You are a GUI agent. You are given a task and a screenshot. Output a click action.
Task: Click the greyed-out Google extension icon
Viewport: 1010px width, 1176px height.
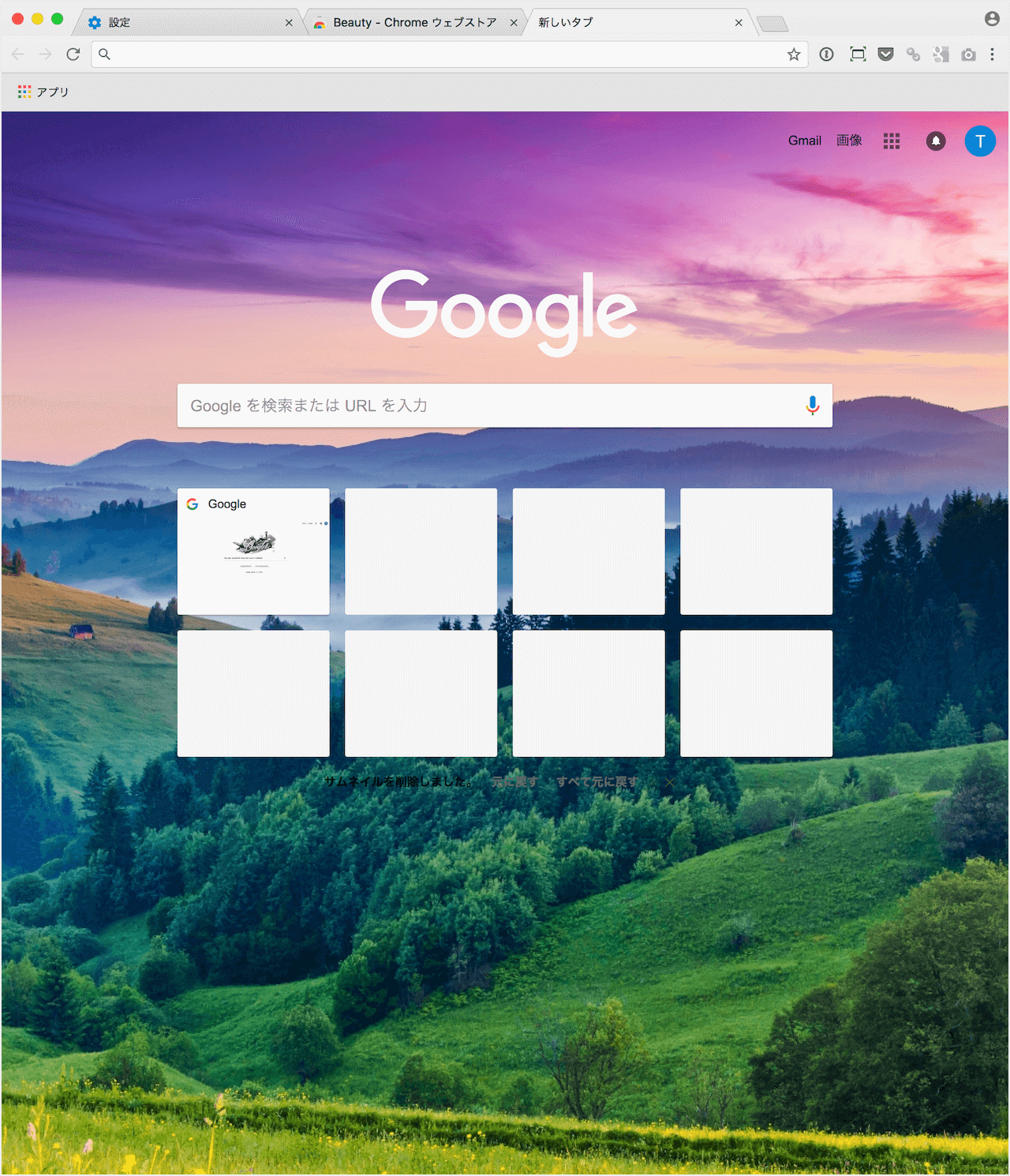pyautogui.click(x=941, y=54)
